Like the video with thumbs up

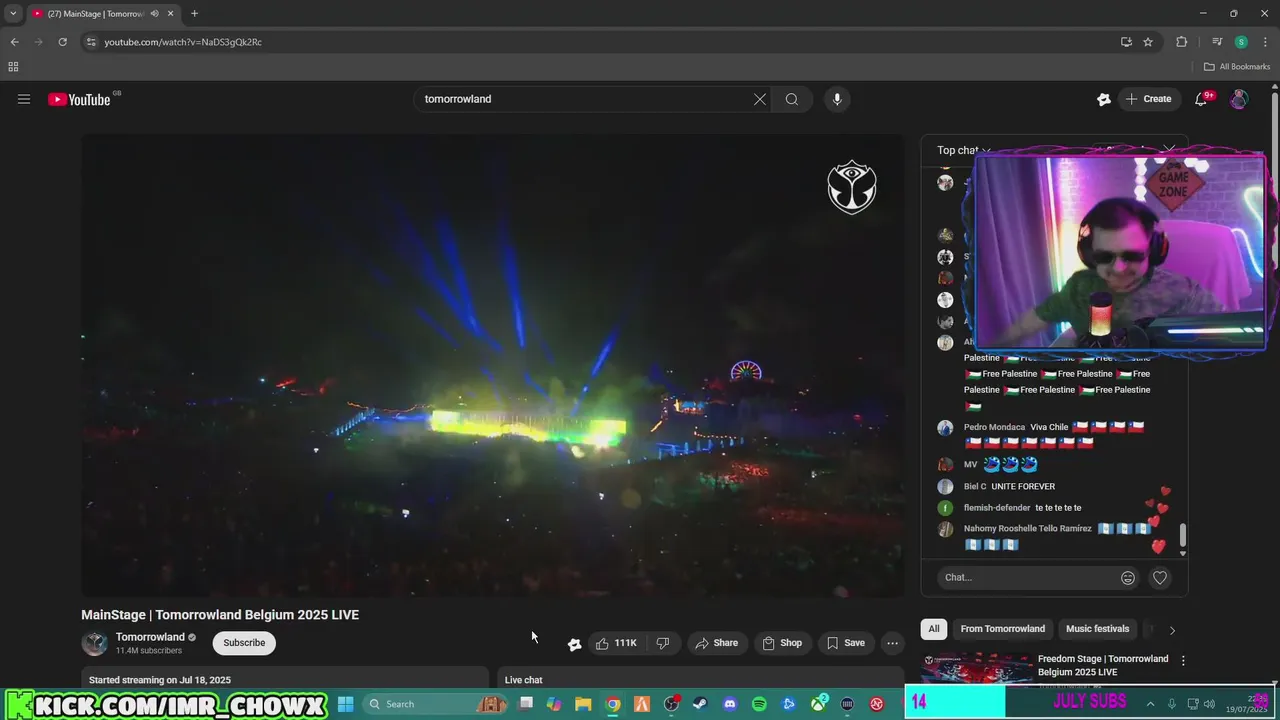pos(616,643)
